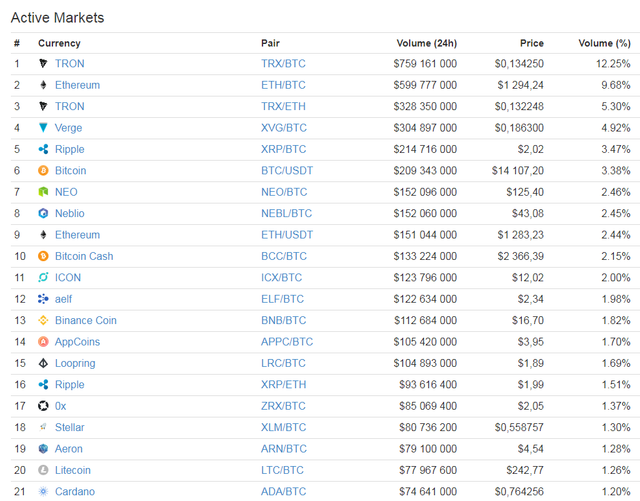Screen dimensions: 640x501
Task: Click the aelf dots icon
Action: (x=43, y=299)
